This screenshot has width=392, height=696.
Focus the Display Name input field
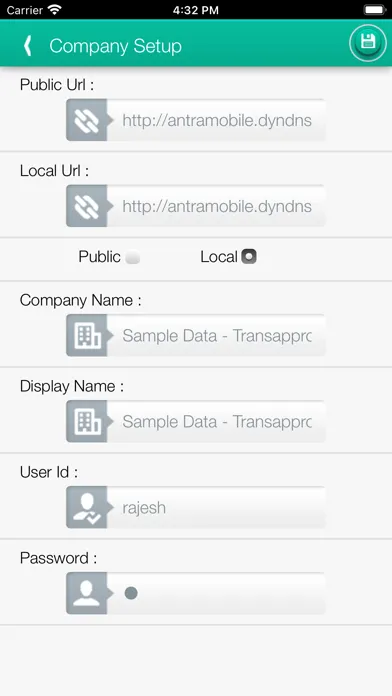coord(216,421)
